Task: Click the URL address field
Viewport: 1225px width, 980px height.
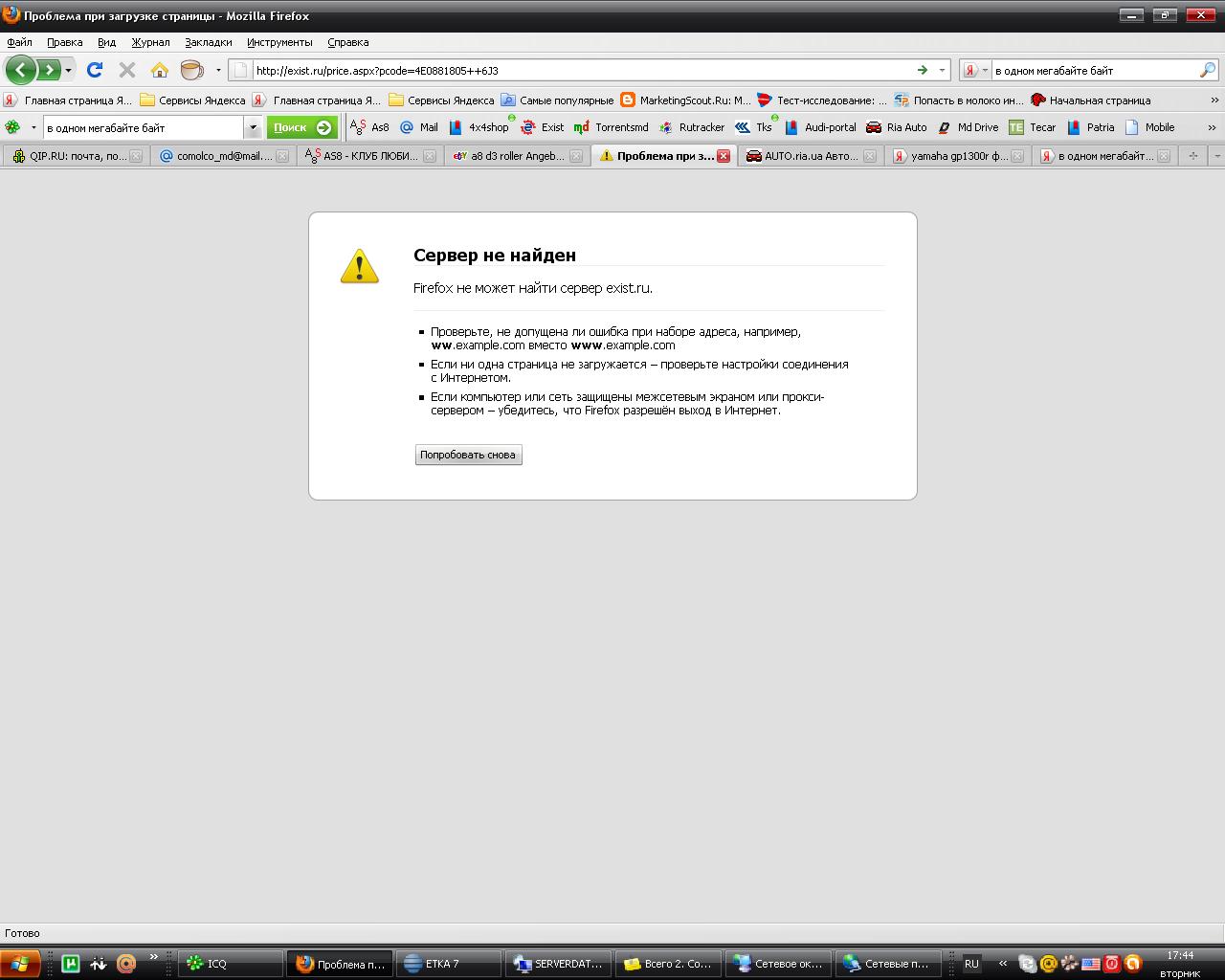Action: coord(574,70)
